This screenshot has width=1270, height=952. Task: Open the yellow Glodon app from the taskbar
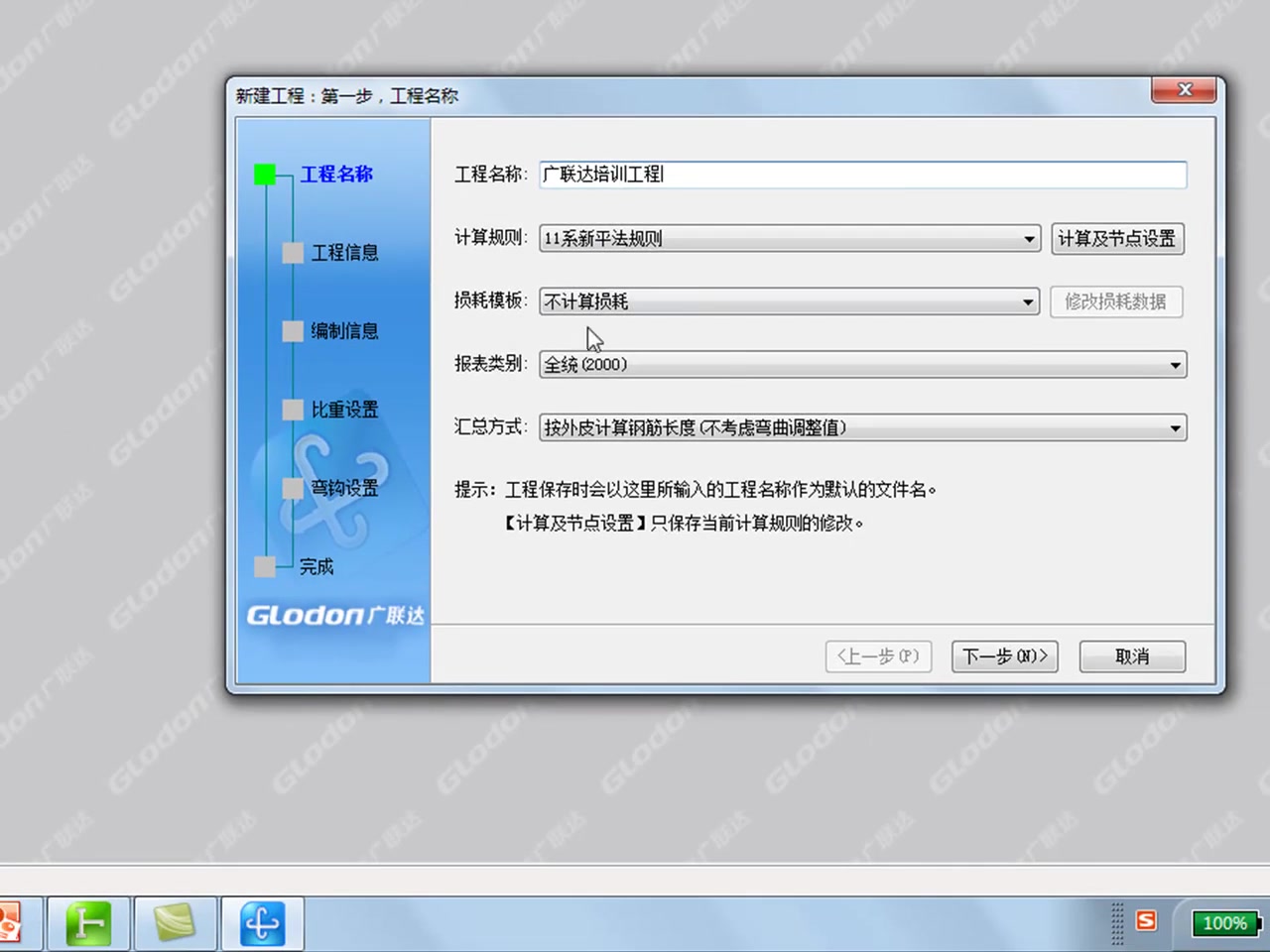pos(175,922)
